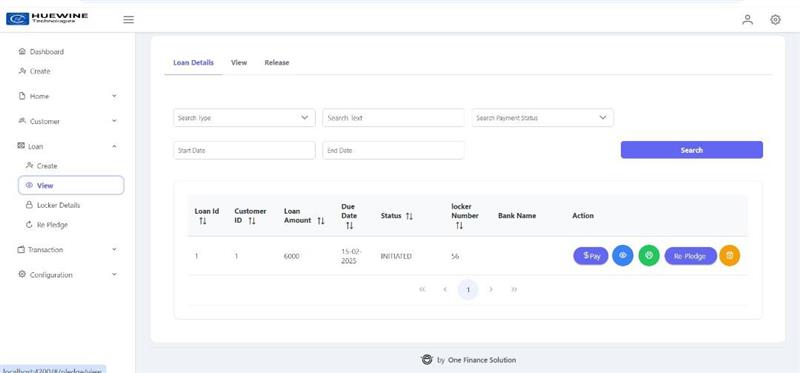Click the hamburger menu icon
Screen dimensions: 800x373
point(129,19)
